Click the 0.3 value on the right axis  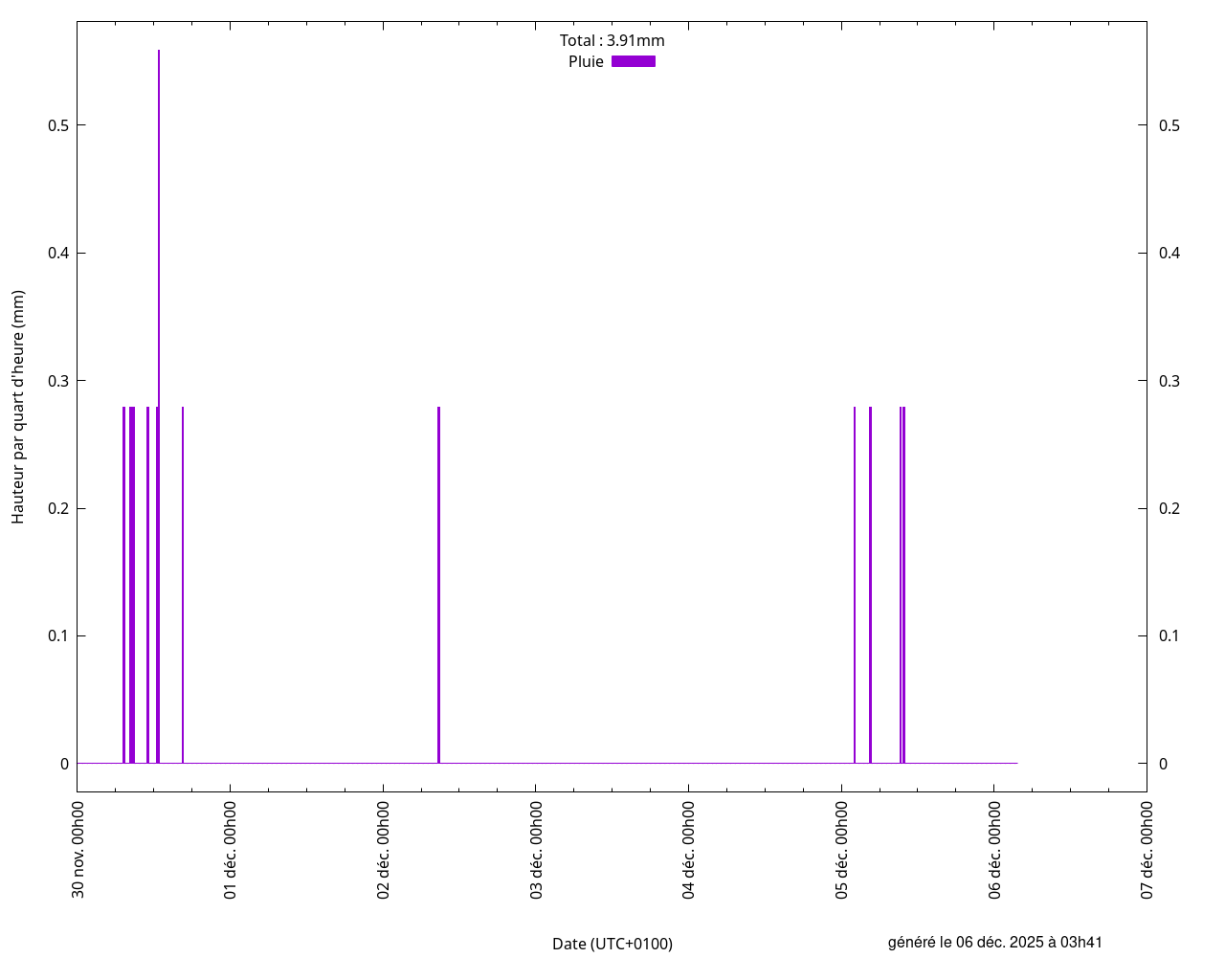click(1169, 381)
